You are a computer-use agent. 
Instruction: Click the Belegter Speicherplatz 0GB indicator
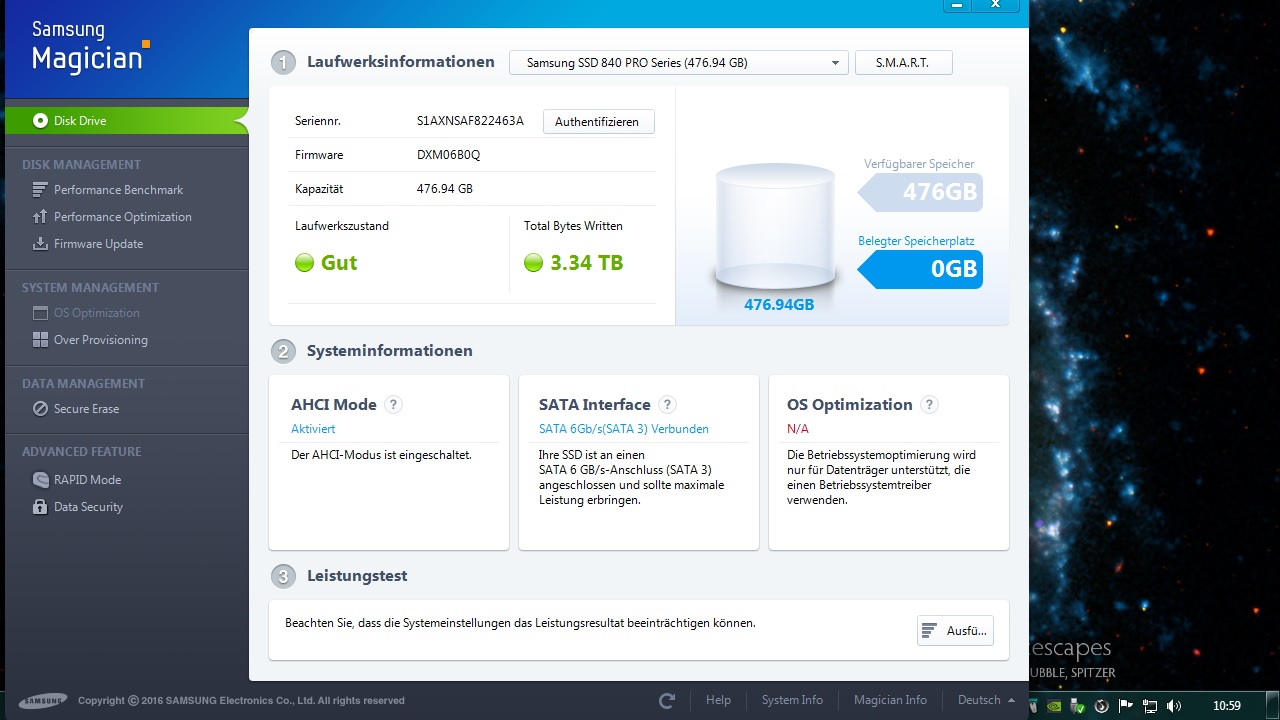point(920,269)
